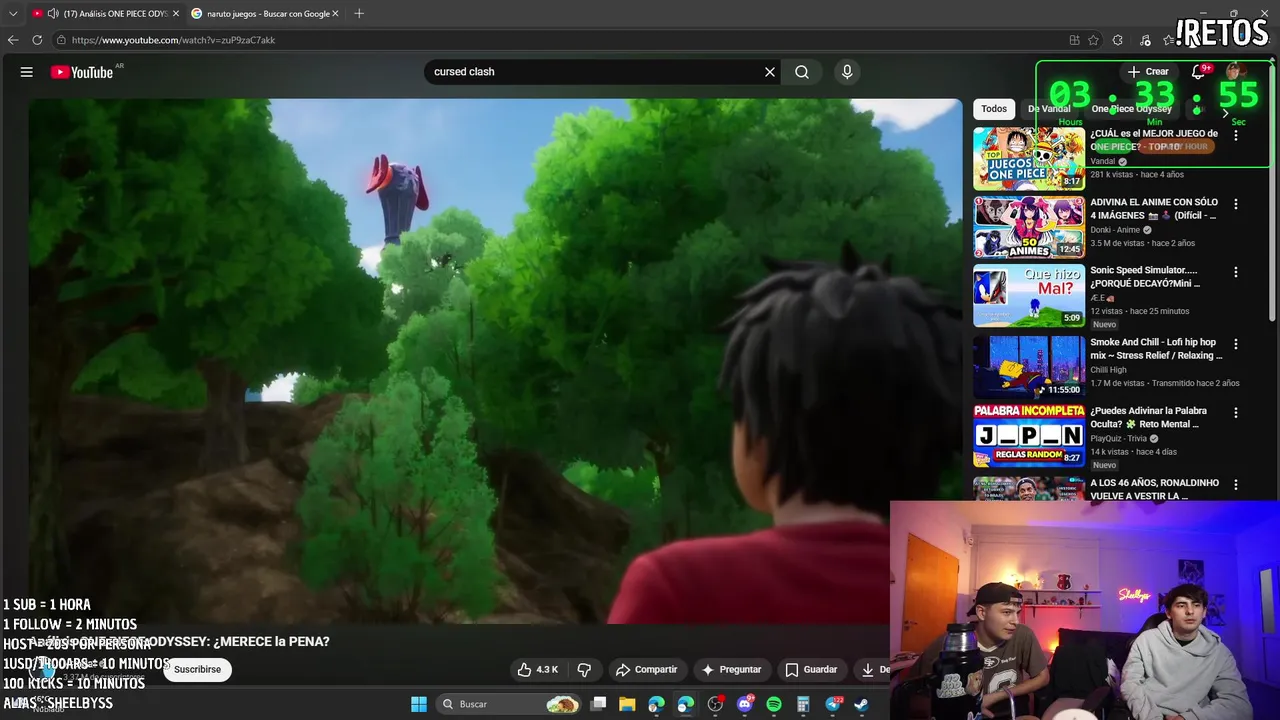
Task: Open the PALABRA INCOMPLETA thumbnail
Action: 1029,435
